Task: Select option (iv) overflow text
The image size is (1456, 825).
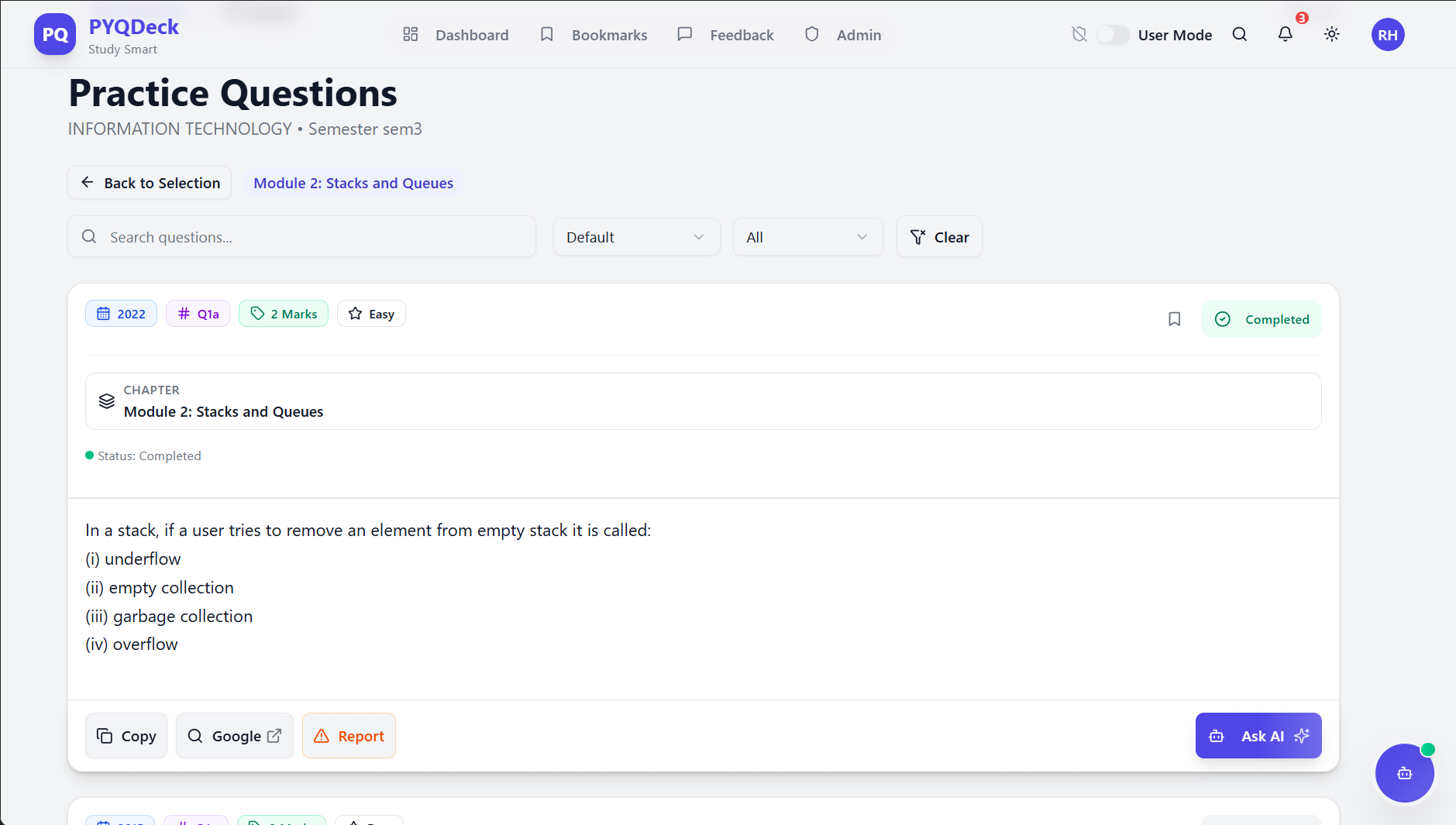Action: coord(132,645)
